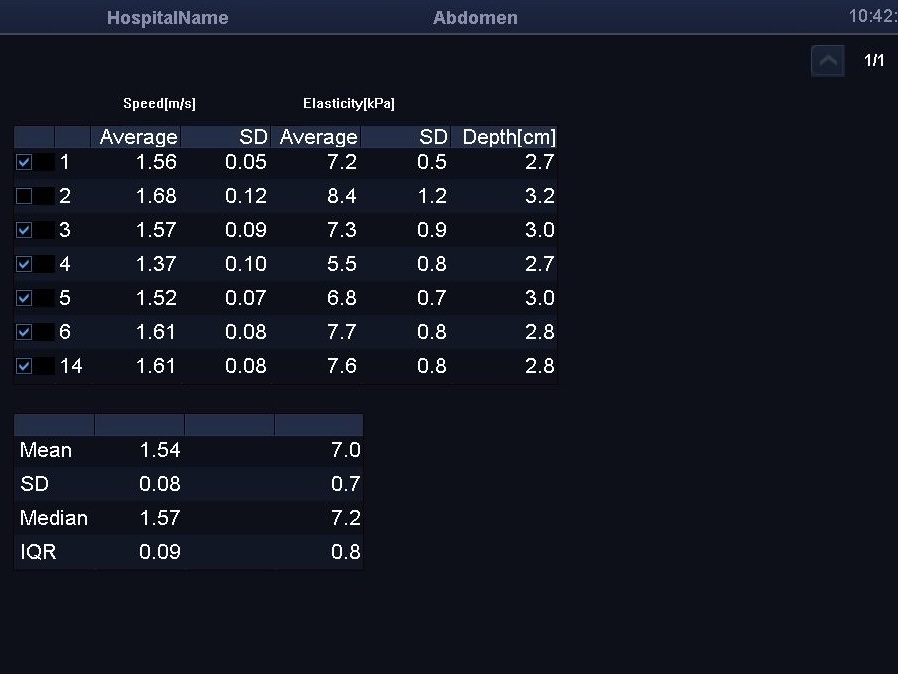Click the speed Average column header

point(138,137)
